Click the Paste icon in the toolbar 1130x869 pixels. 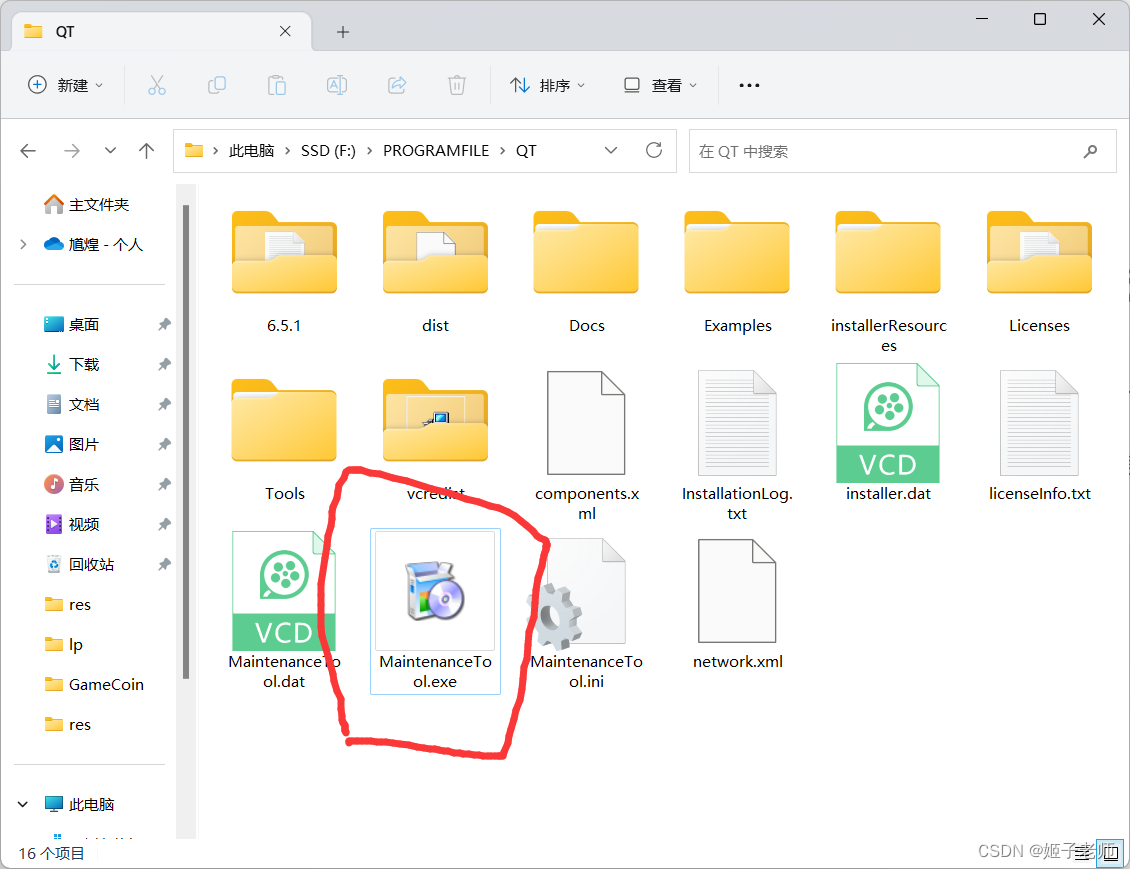[277, 85]
